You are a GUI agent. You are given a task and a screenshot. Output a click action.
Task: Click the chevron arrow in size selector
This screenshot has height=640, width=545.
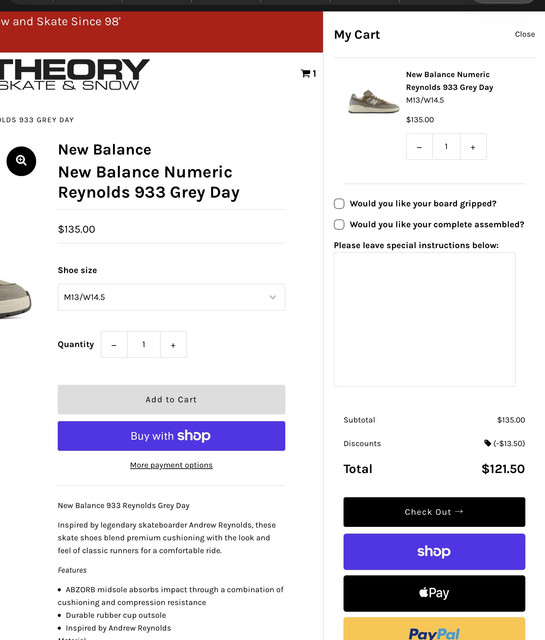(273, 297)
